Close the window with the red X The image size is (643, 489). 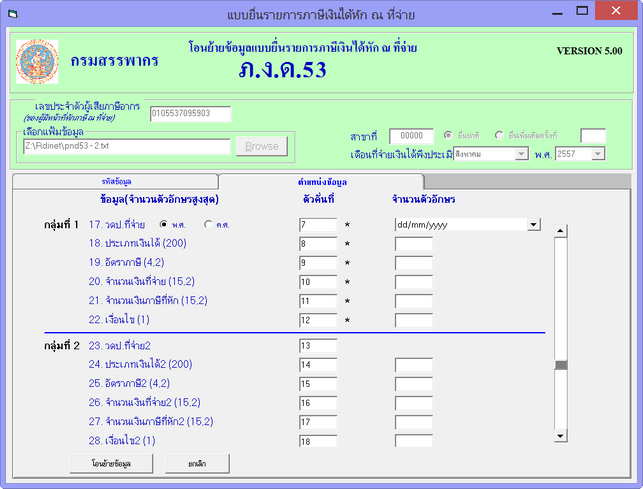pos(616,10)
